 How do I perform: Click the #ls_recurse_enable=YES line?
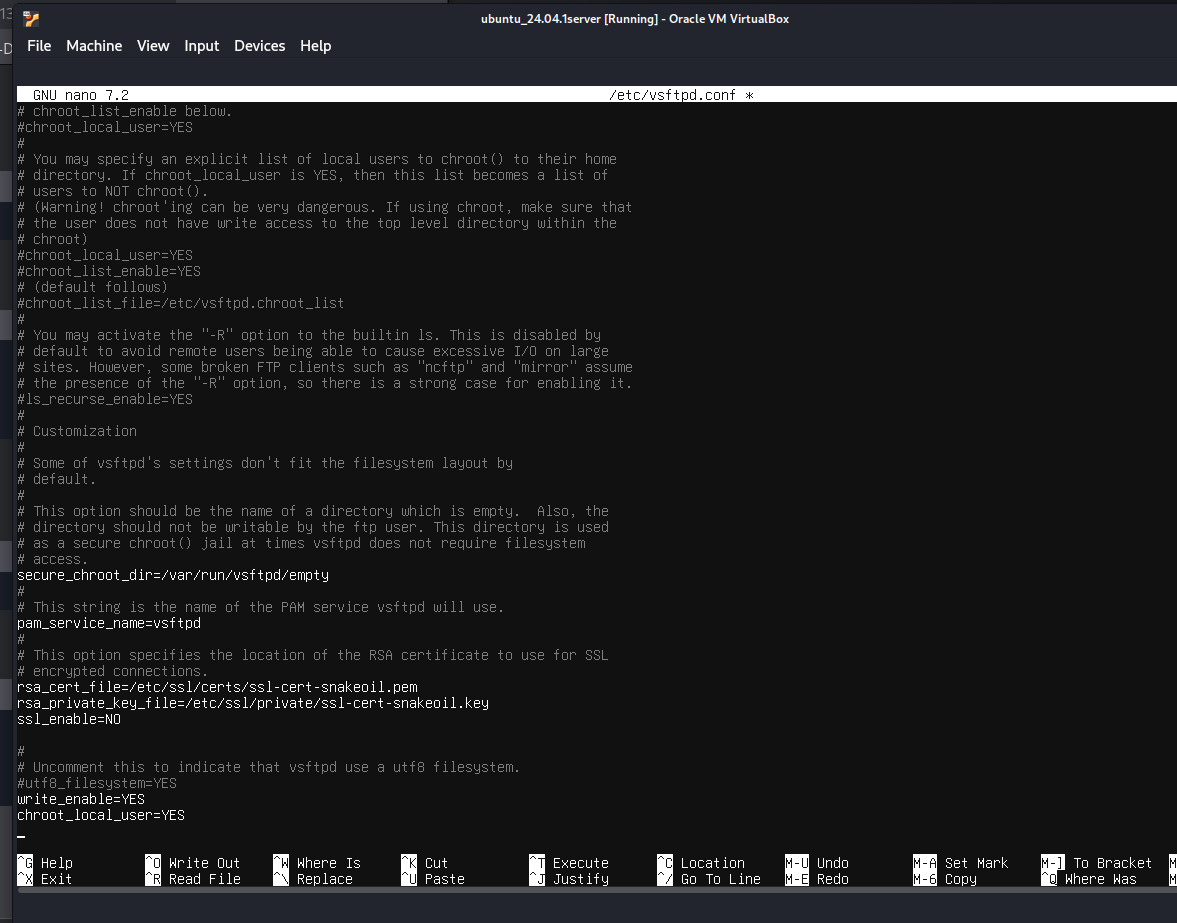click(105, 399)
